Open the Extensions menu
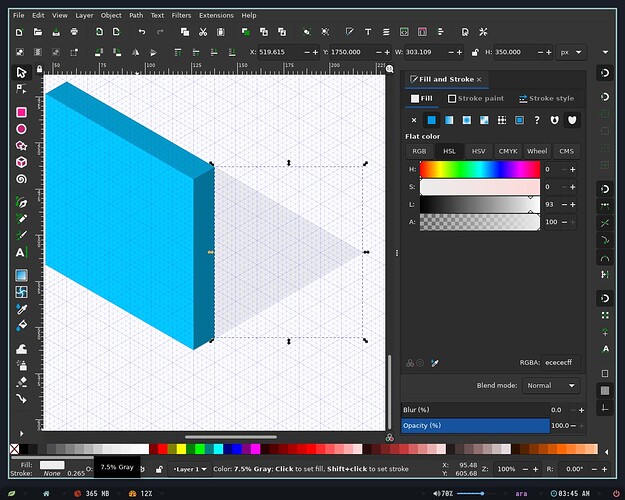Viewport: 625px width, 500px height. point(216,16)
